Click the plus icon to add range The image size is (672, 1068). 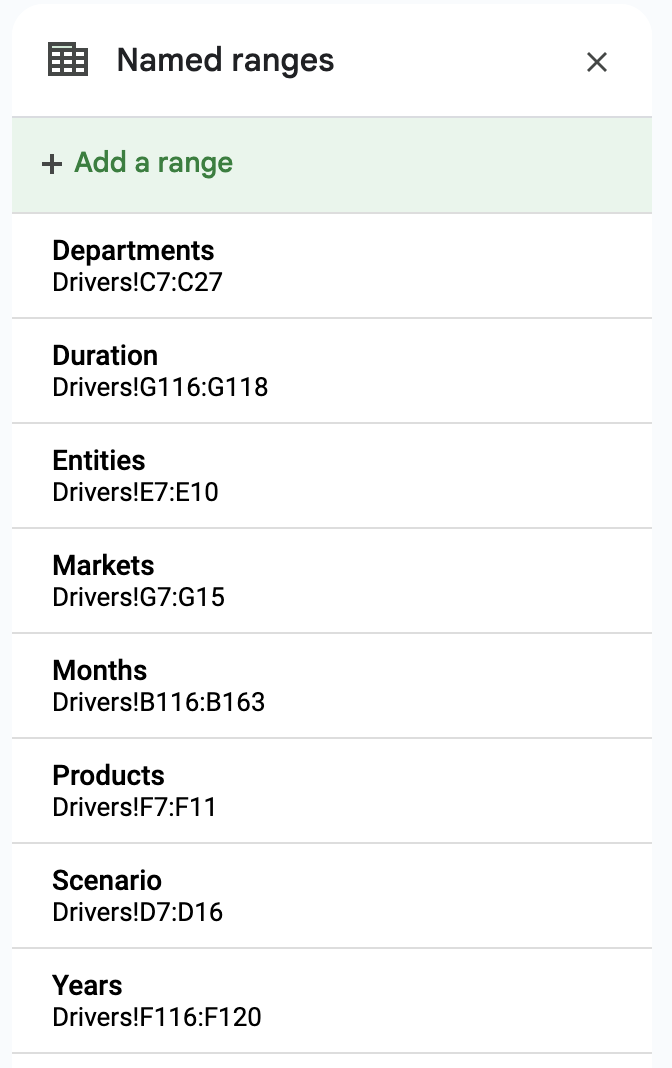(x=51, y=164)
